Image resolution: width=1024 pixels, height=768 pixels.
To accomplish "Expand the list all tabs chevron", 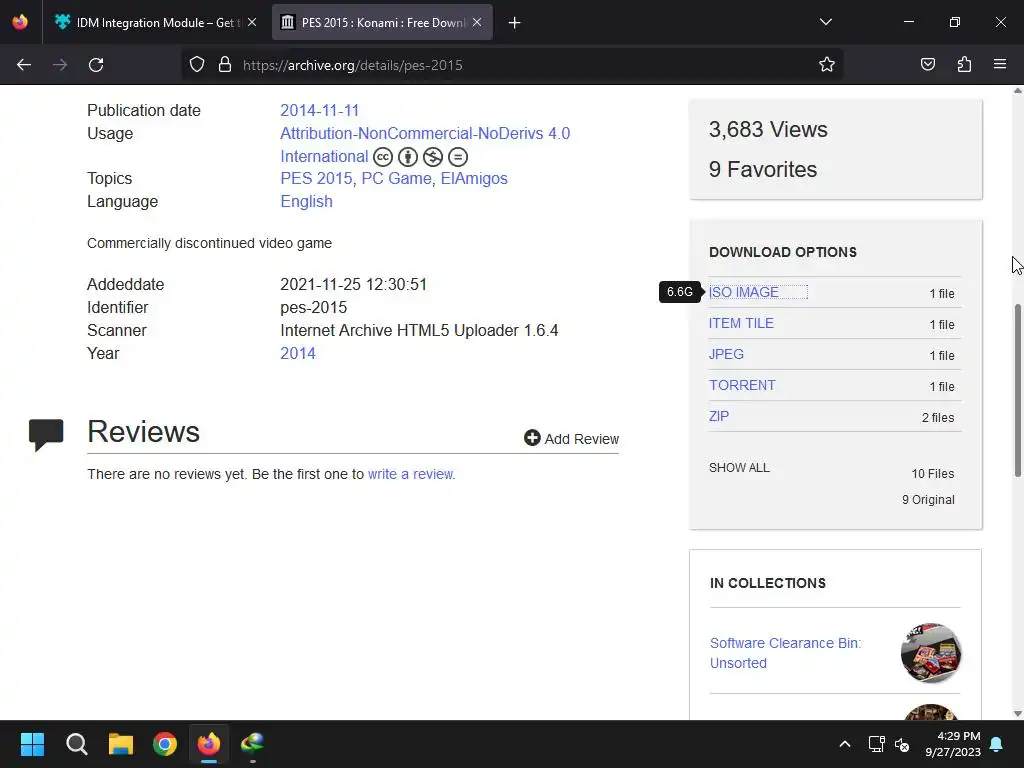I will pyautogui.click(x=826, y=22).
